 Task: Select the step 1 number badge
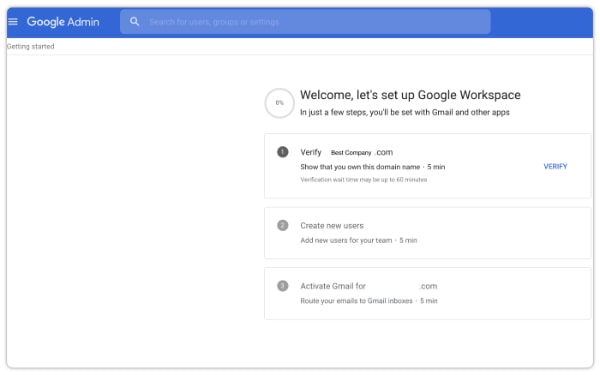point(282,152)
